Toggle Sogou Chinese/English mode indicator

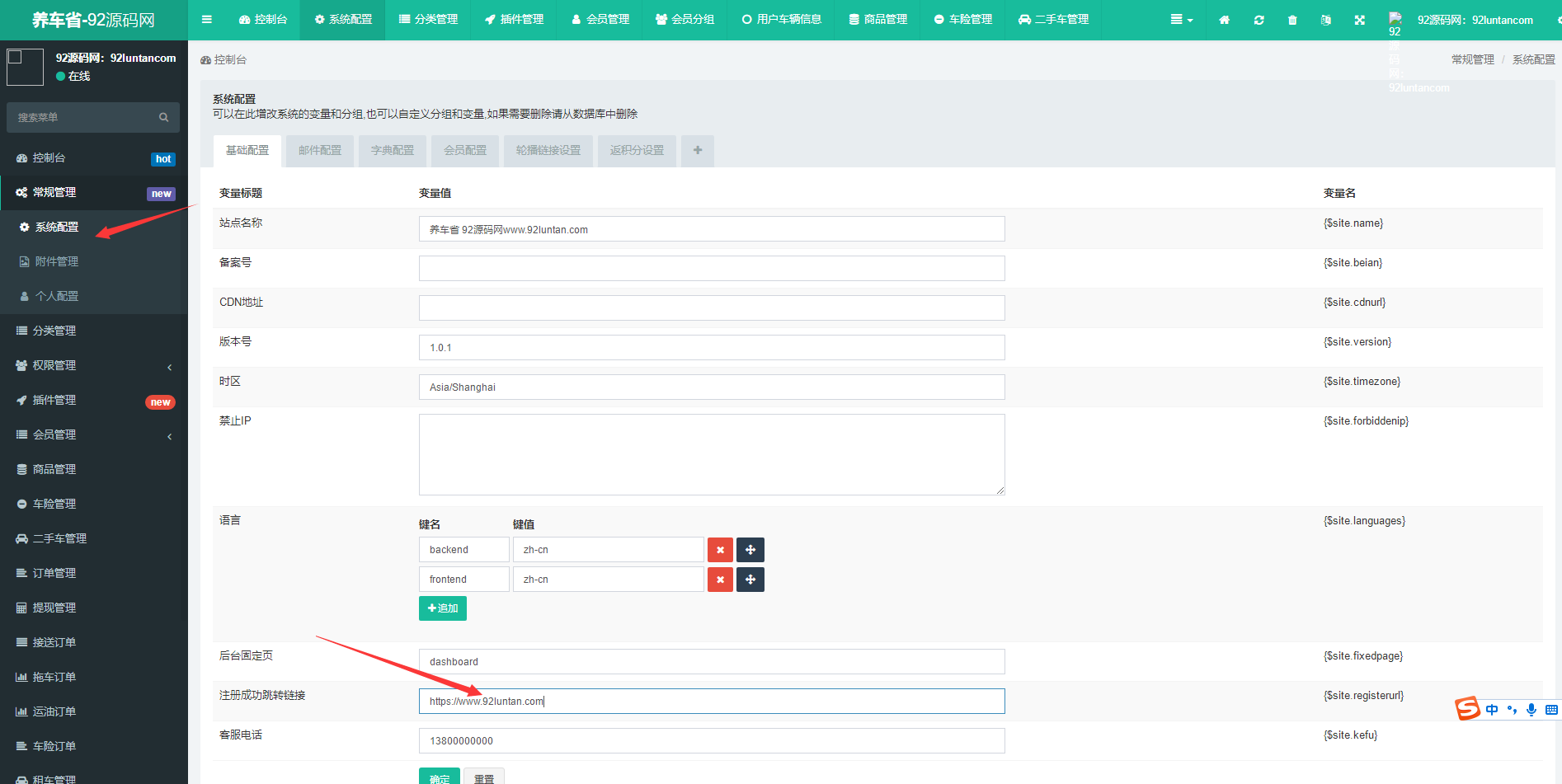click(1492, 710)
